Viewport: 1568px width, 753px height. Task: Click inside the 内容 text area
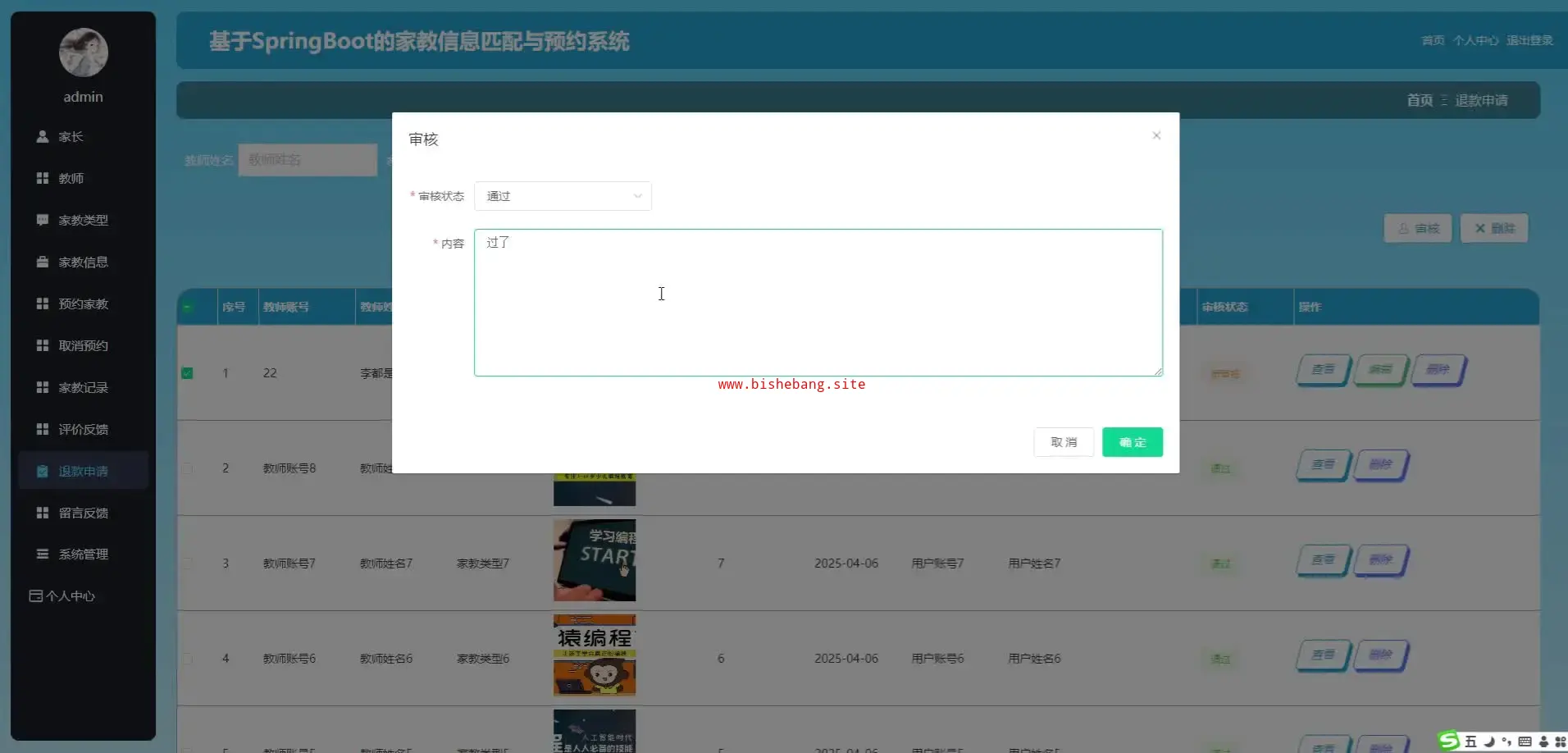[818, 303]
